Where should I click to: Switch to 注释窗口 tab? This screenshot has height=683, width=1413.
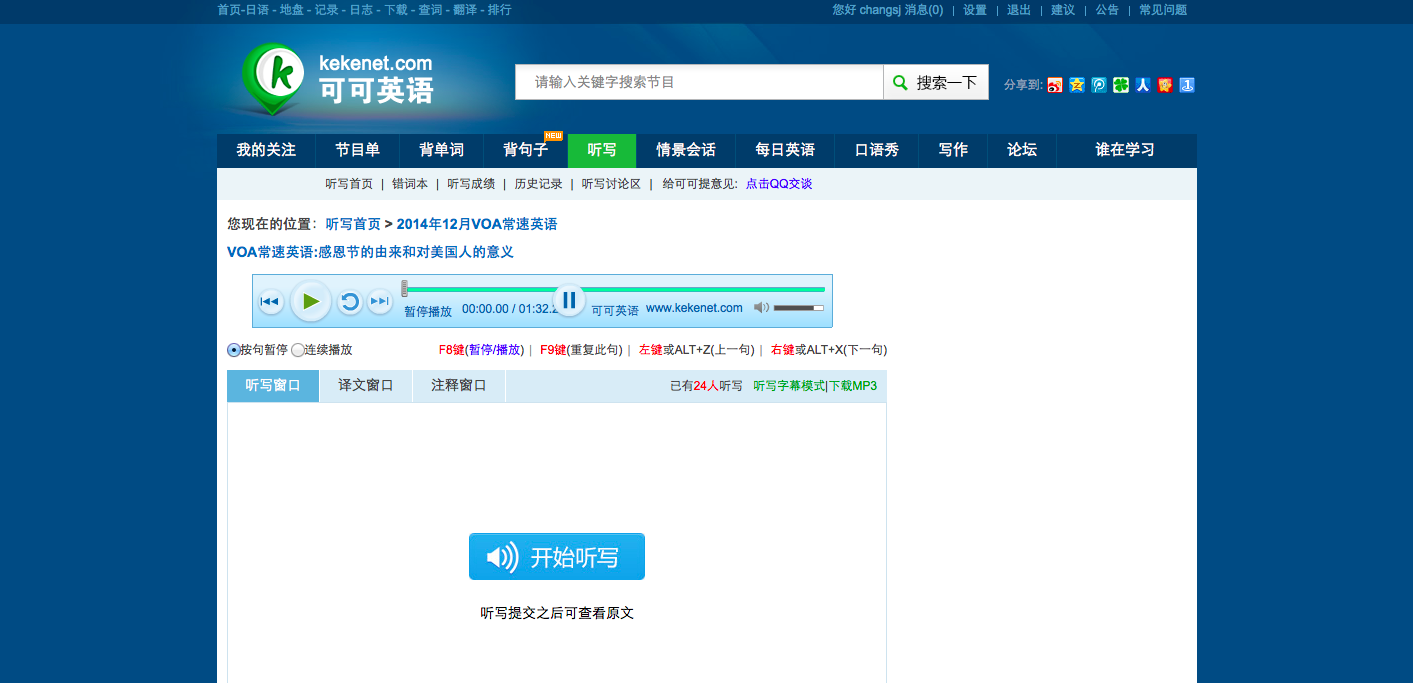pos(458,385)
